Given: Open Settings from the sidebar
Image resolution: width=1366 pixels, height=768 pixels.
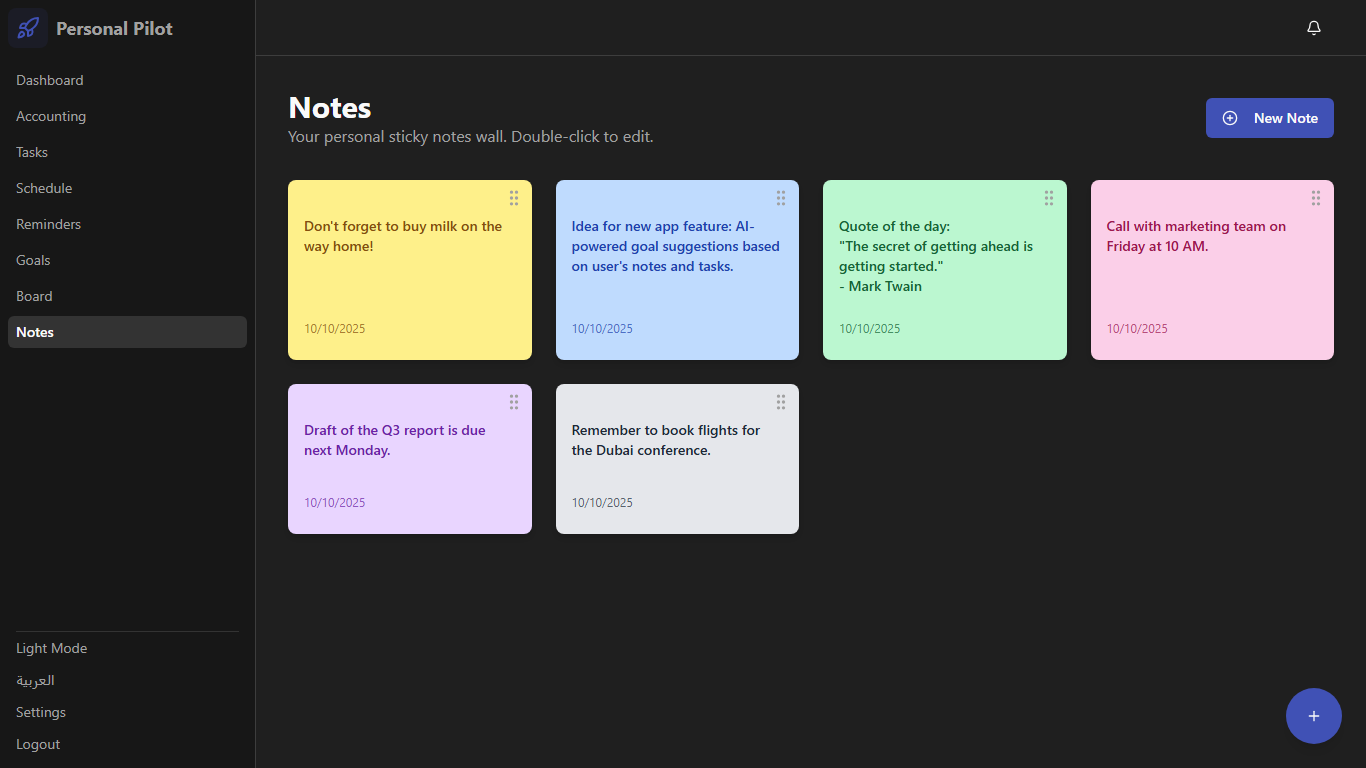Looking at the screenshot, I should point(41,712).
